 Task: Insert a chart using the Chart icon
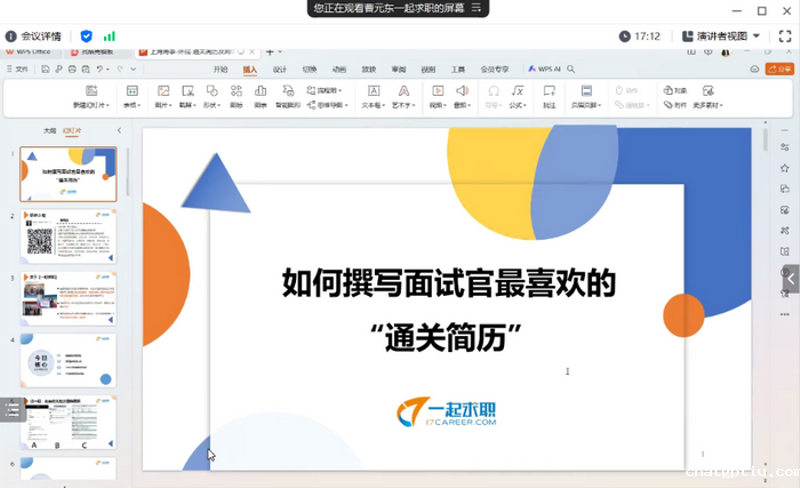(260, 91)
